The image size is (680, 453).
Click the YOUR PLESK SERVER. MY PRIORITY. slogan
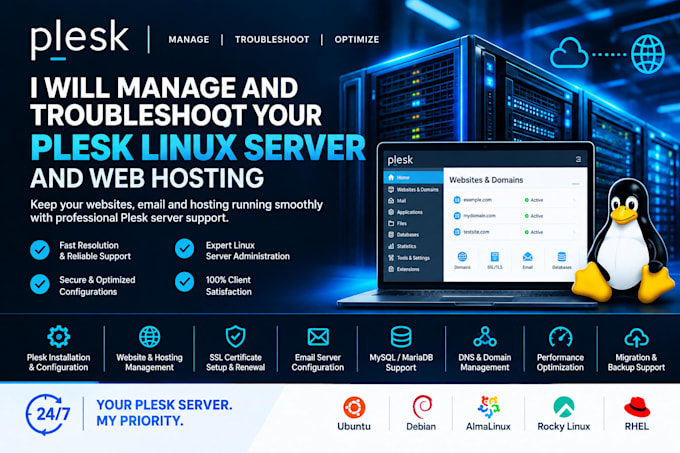[164, 413]
